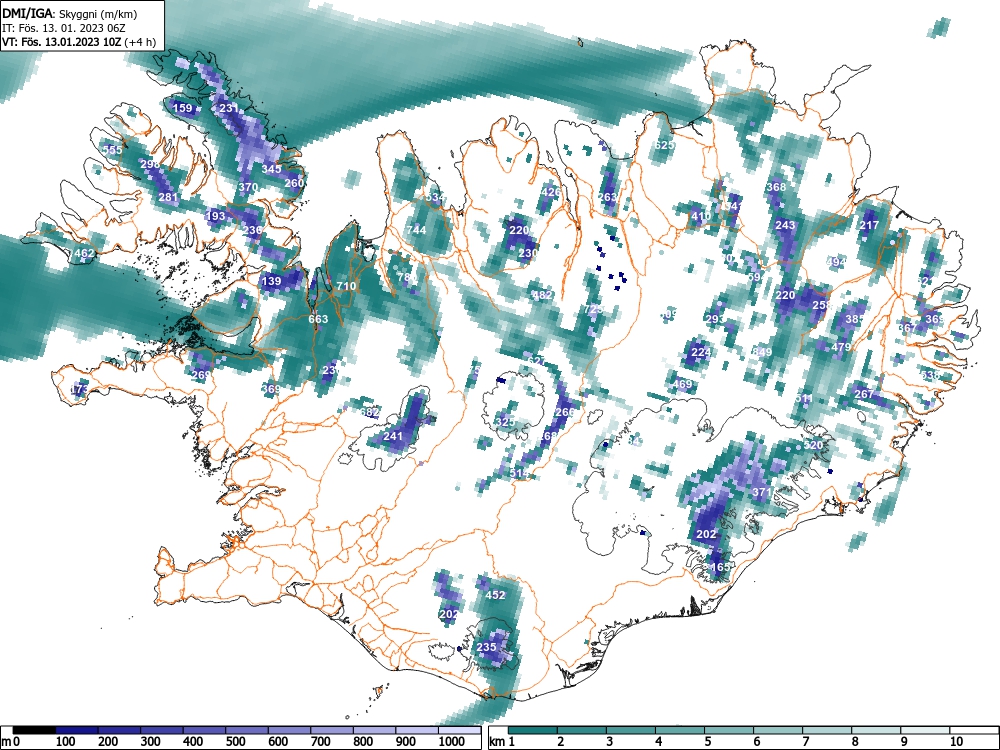Click the 'km' unit label in the legend
Image resolution: width=1000 pixels, height=750 pixels.
(x=497, y=742)
